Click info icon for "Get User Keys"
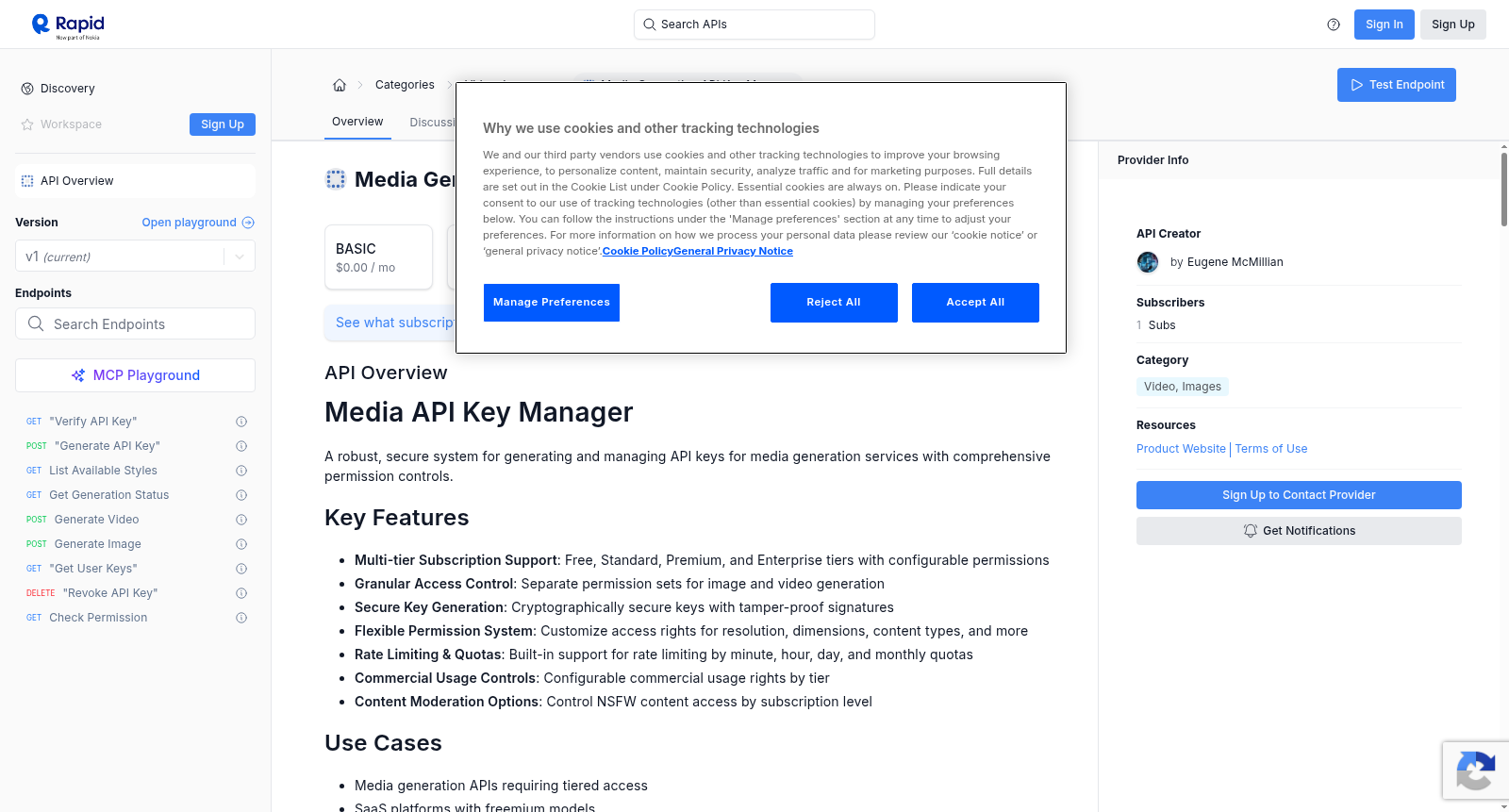 click(x=241, y=569)
